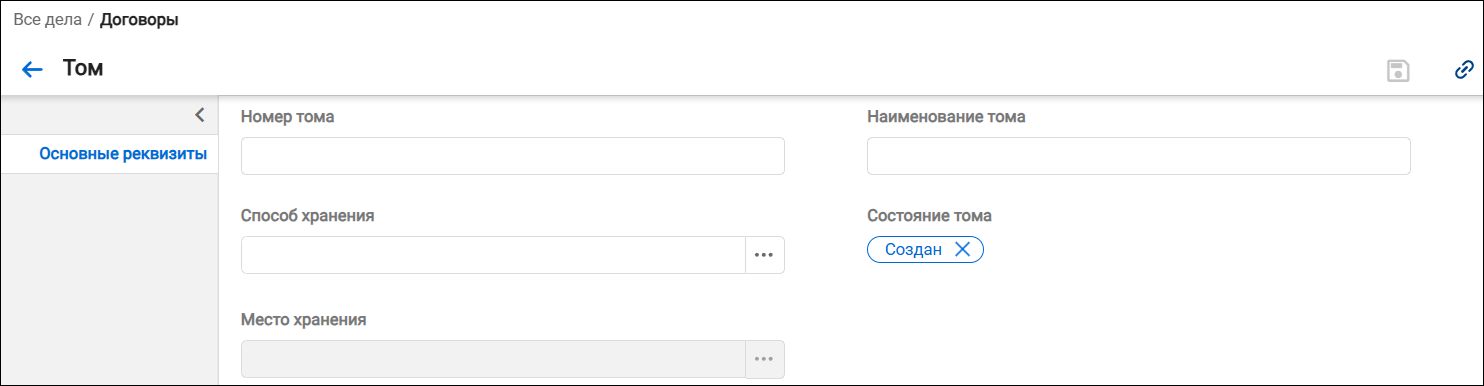Open Все дела breadcrumb link

(x=47, y=19)
